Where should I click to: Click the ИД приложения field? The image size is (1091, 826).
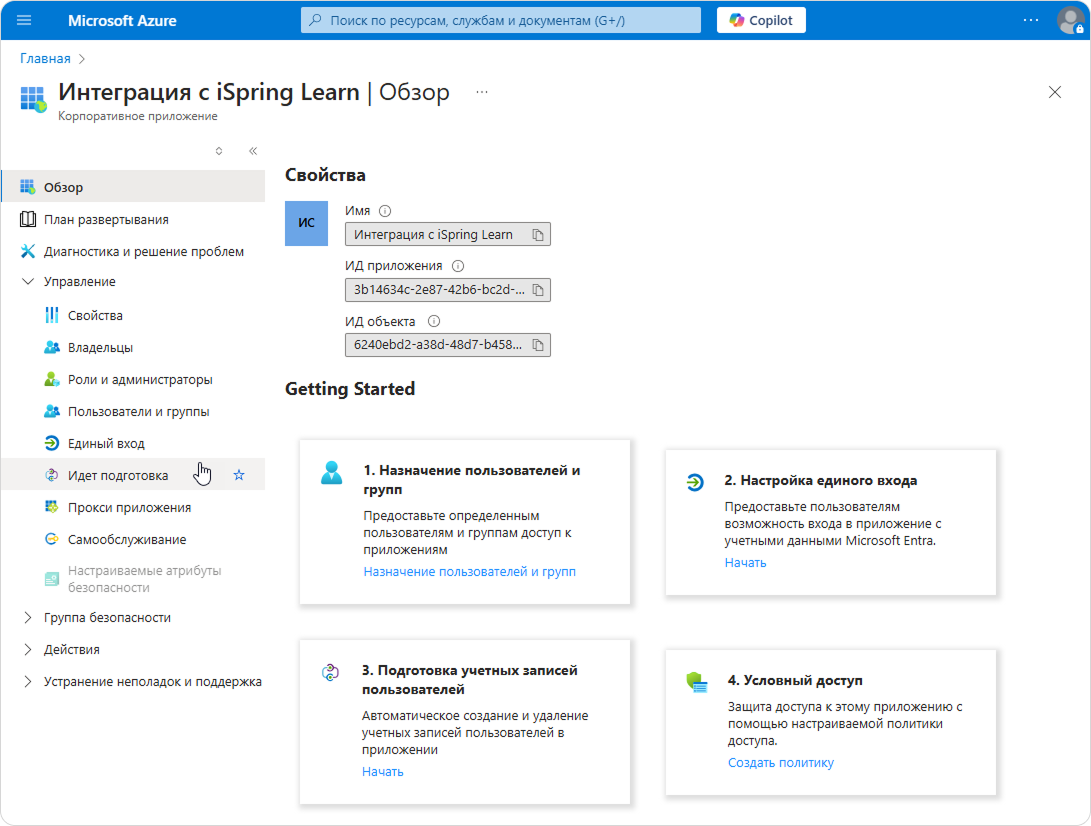tap(447, 289)
